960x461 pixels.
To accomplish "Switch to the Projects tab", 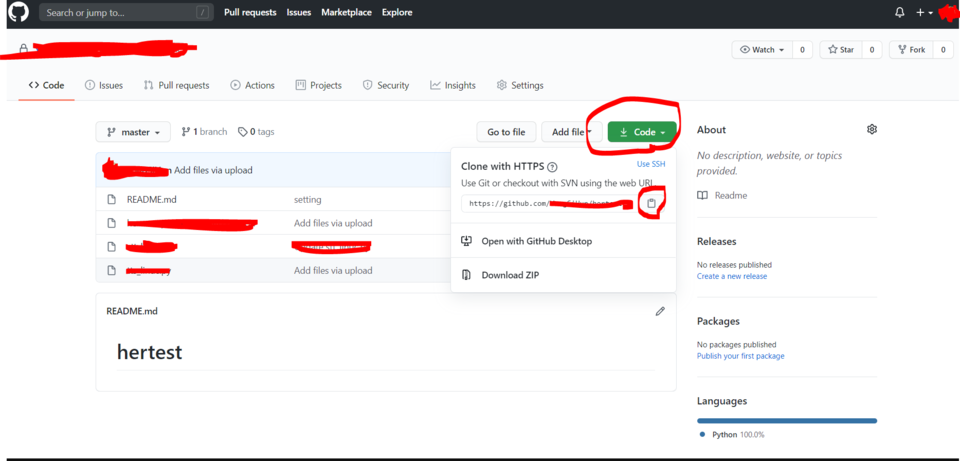I will tap(318, 85).
